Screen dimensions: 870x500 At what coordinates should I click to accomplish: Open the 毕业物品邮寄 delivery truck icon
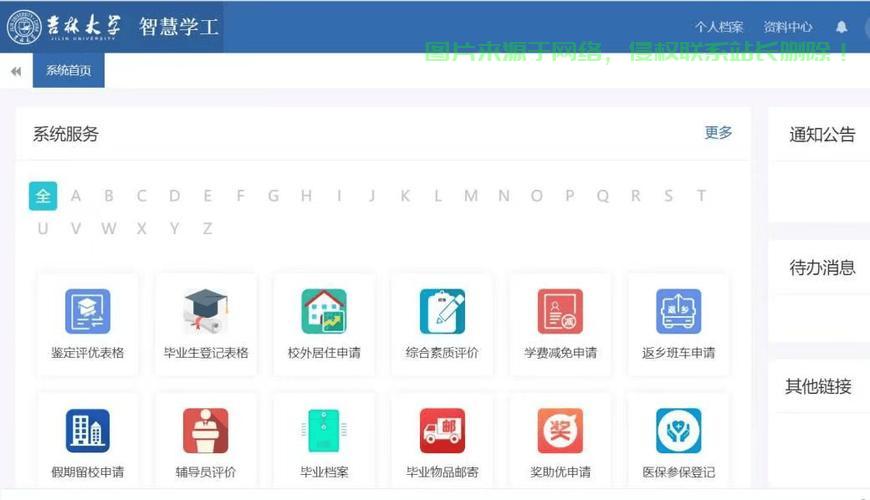[x=442, y=431]
